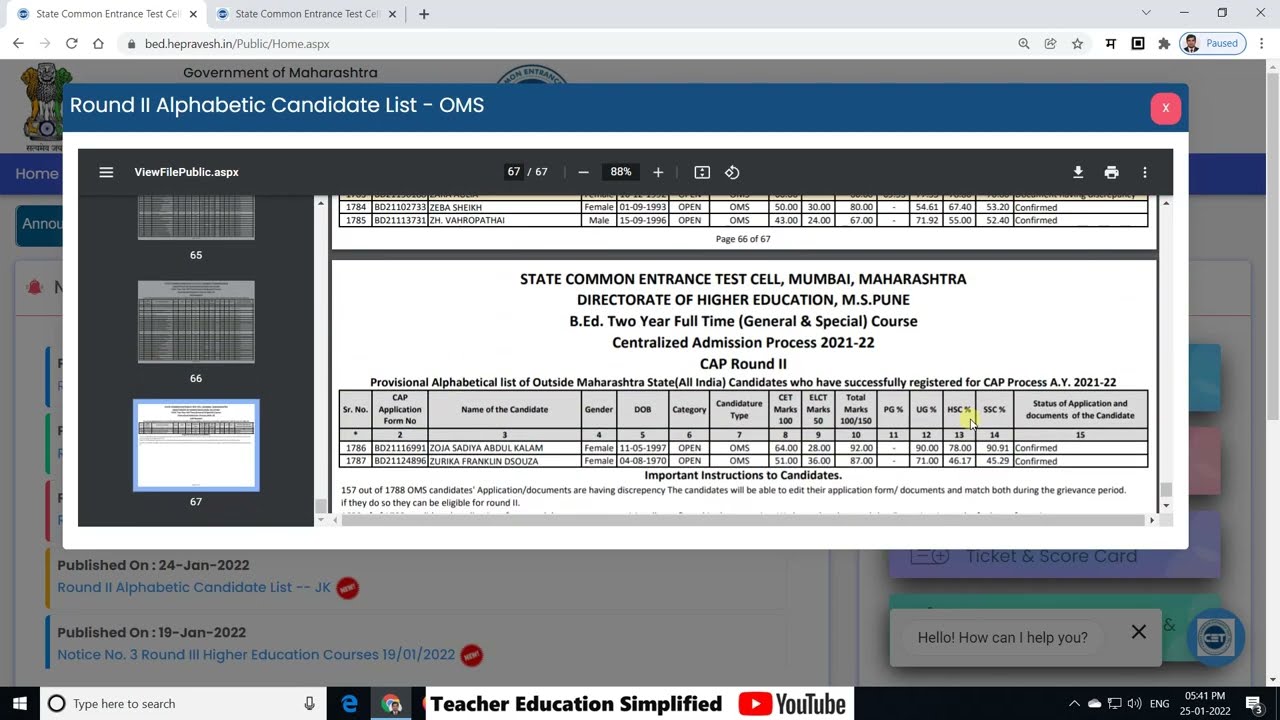Zoom in the PDF with plus button
This screenshot has height=720, width=1280.
pyautogui.click(x=658, y=172)
